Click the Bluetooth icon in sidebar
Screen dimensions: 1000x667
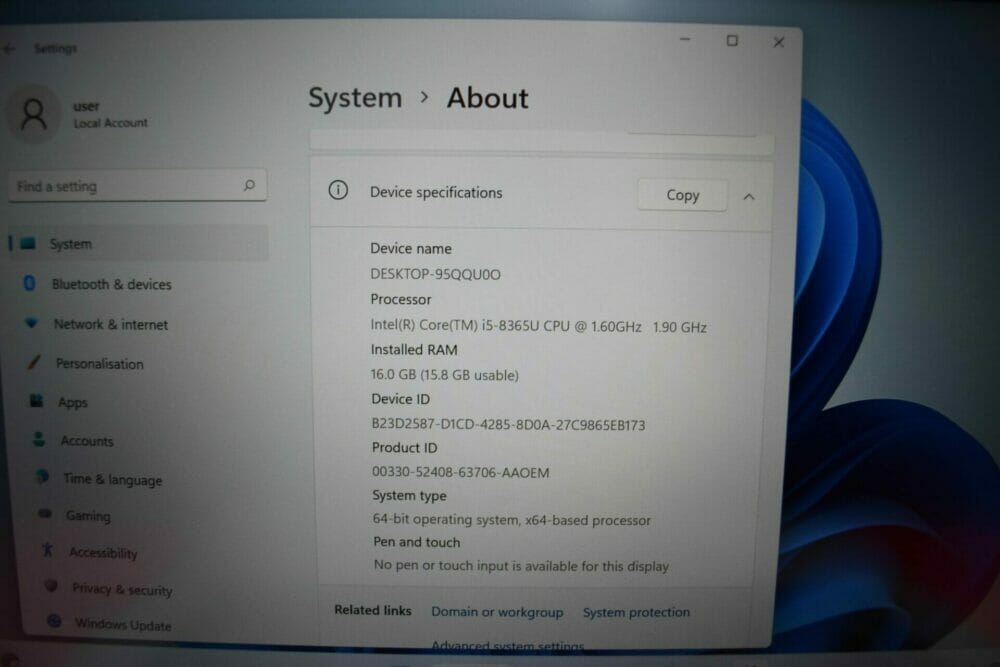point(29,283)
